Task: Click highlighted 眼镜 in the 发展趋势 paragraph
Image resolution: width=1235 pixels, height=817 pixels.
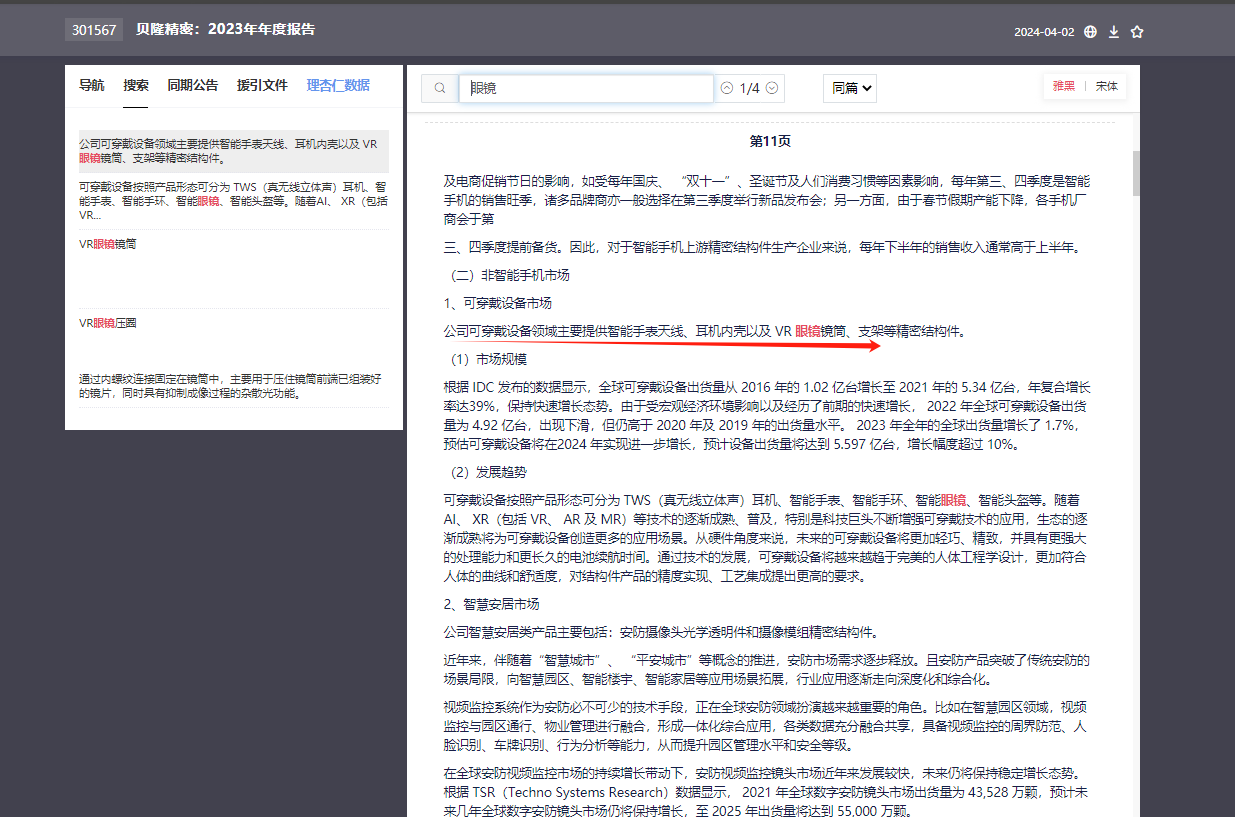Action: pos(953,500)
